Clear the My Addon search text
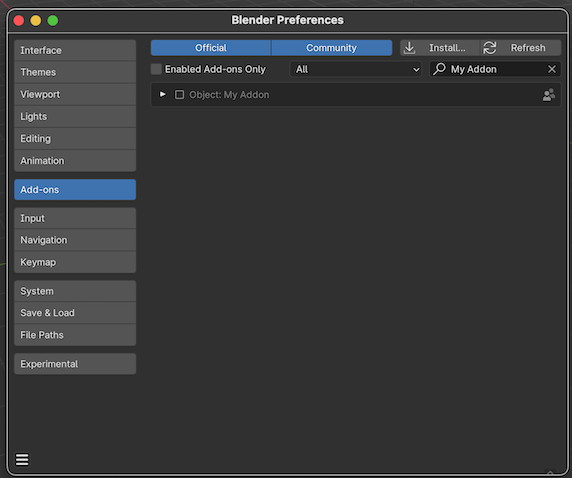The width and height of the screenshot is (572, 478). tap(552, 69)
